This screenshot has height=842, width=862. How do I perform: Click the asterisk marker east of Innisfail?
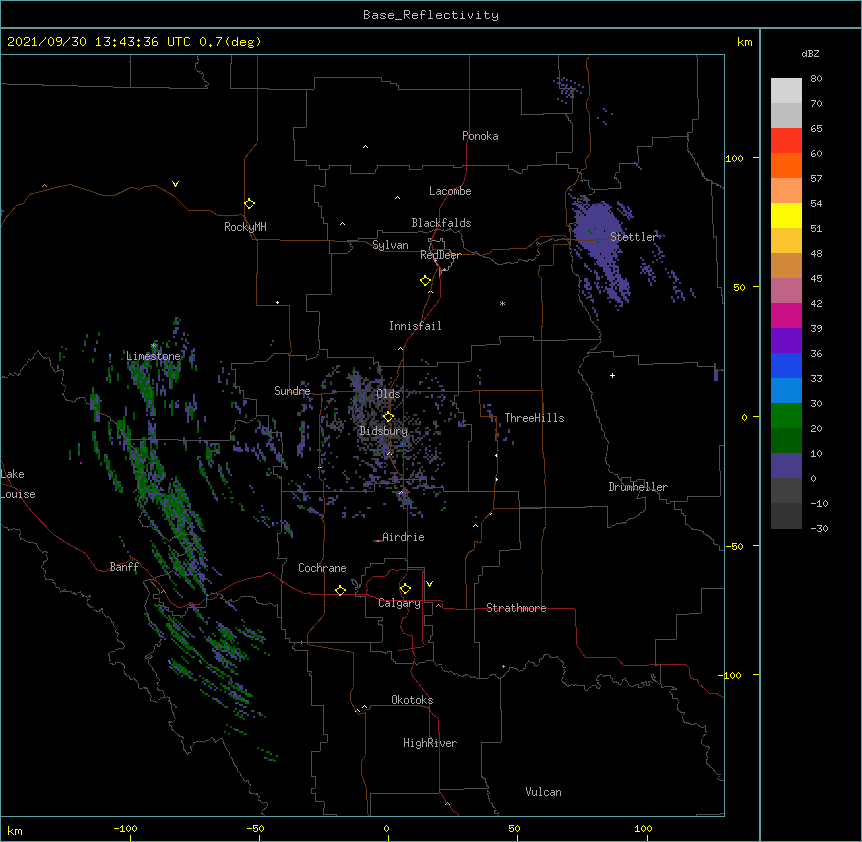pyautogui.click(x=502, y=303)
